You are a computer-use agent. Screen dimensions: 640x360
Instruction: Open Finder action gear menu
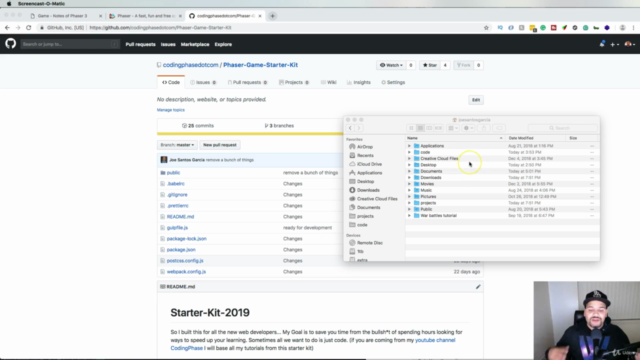(468, 128)
